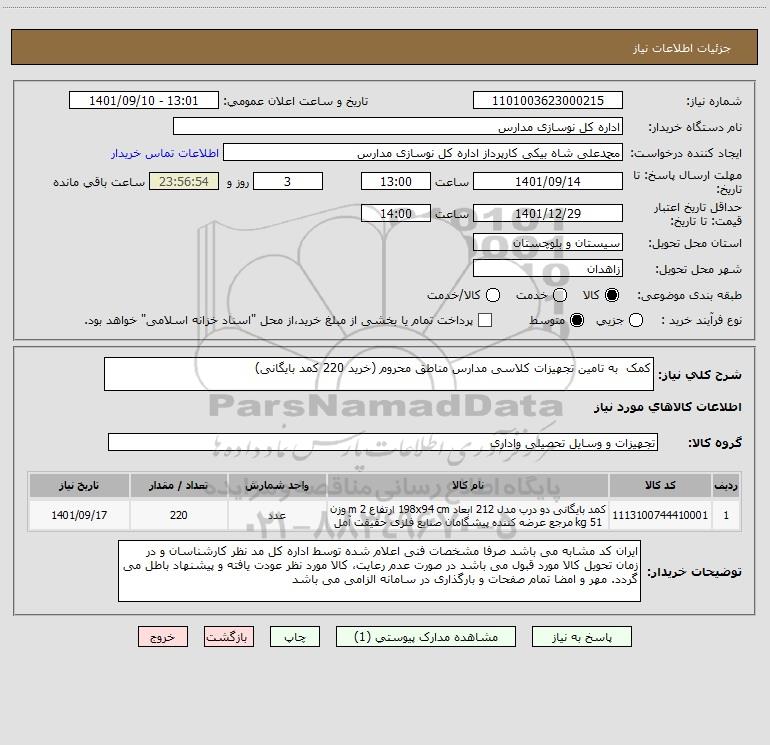Open اطلاعات تماس خریدار link

(165, 153)
